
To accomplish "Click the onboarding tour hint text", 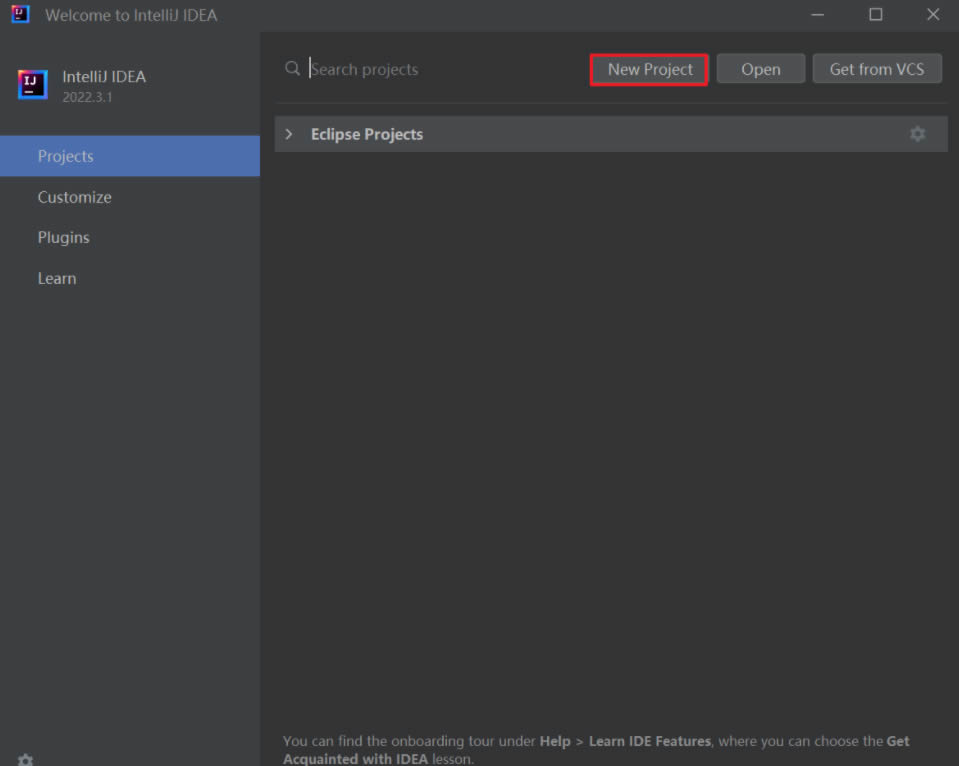I will 596,749.
